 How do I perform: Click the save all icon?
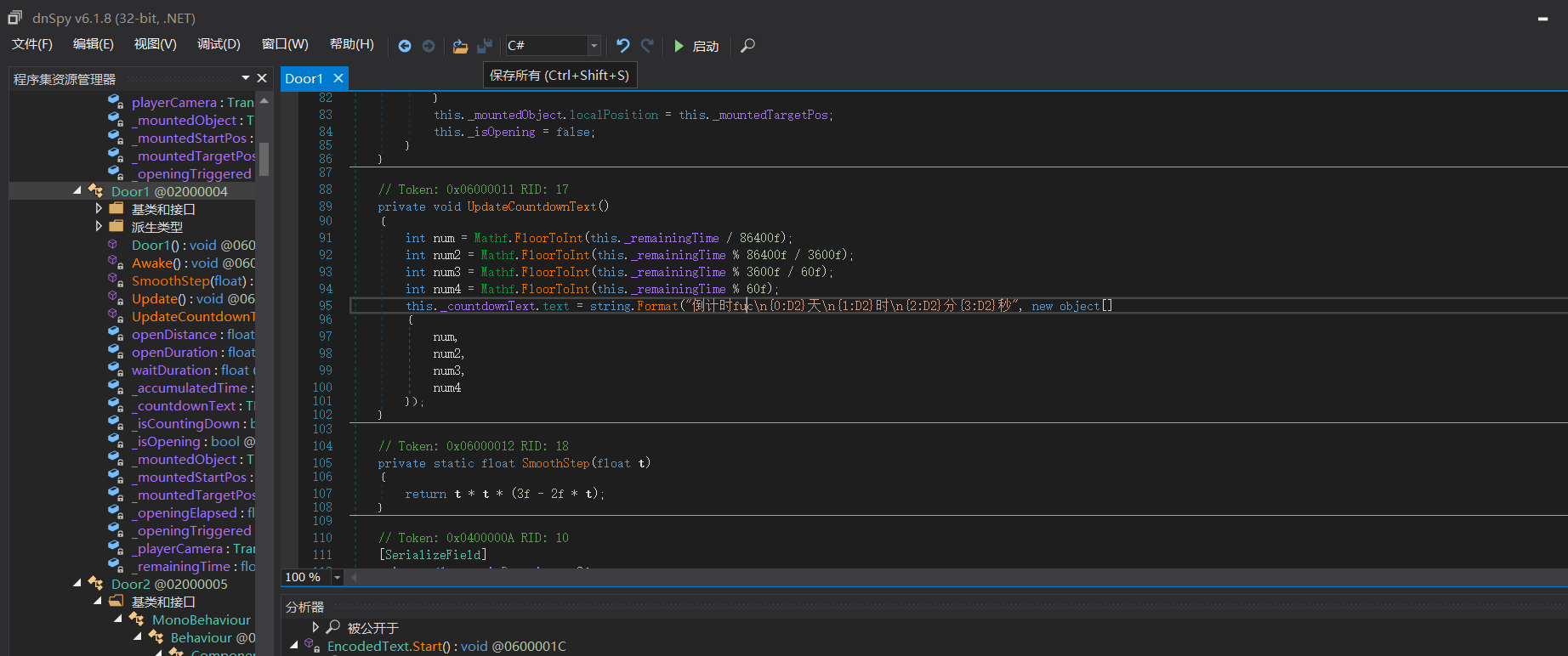coord(485,46)
